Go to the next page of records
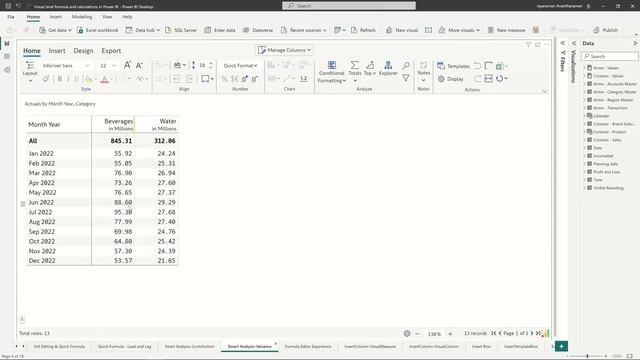This screenshot has height=360, width=640. (x=532, y=333)
